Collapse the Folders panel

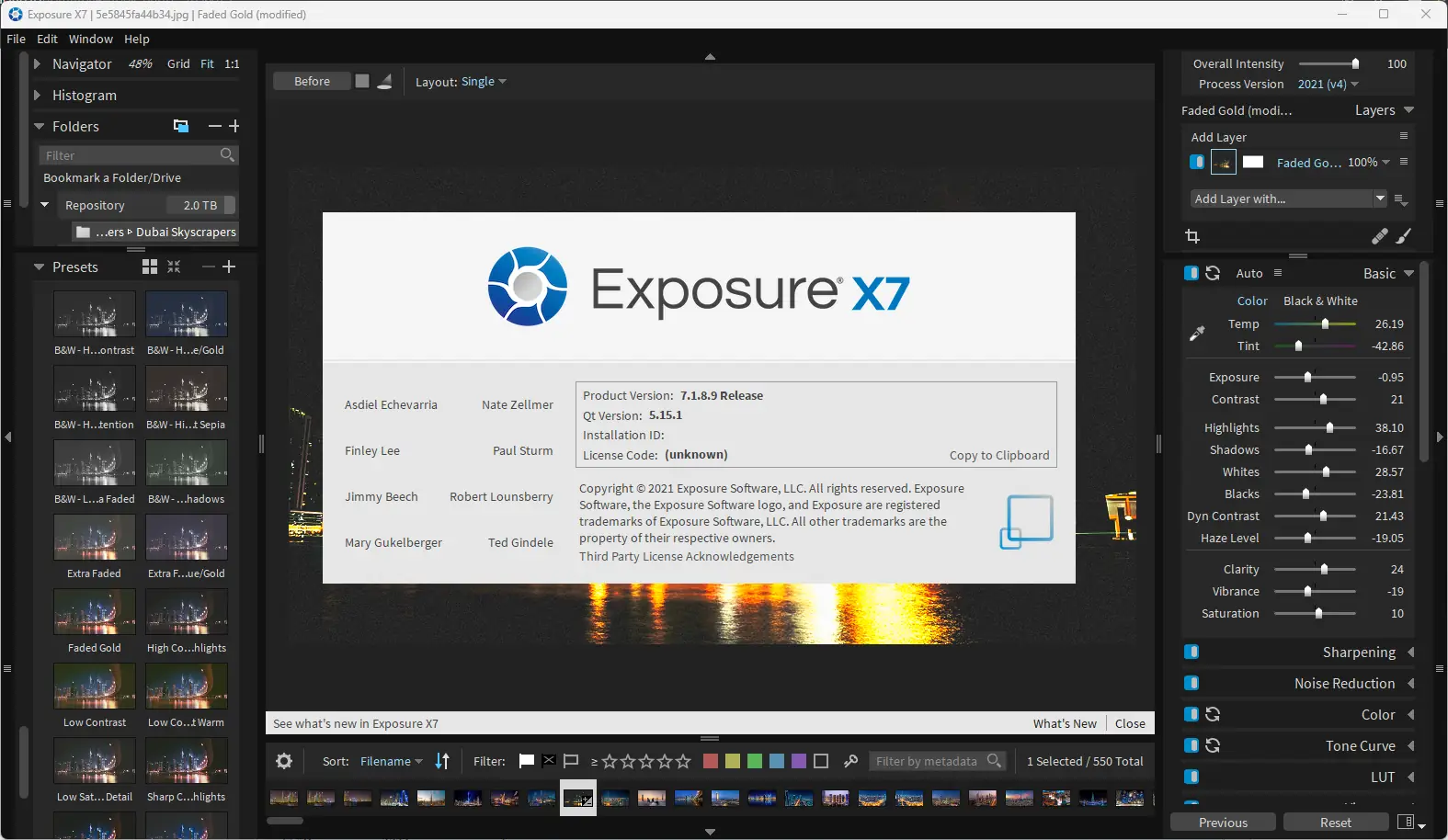(x=39, y=126)
